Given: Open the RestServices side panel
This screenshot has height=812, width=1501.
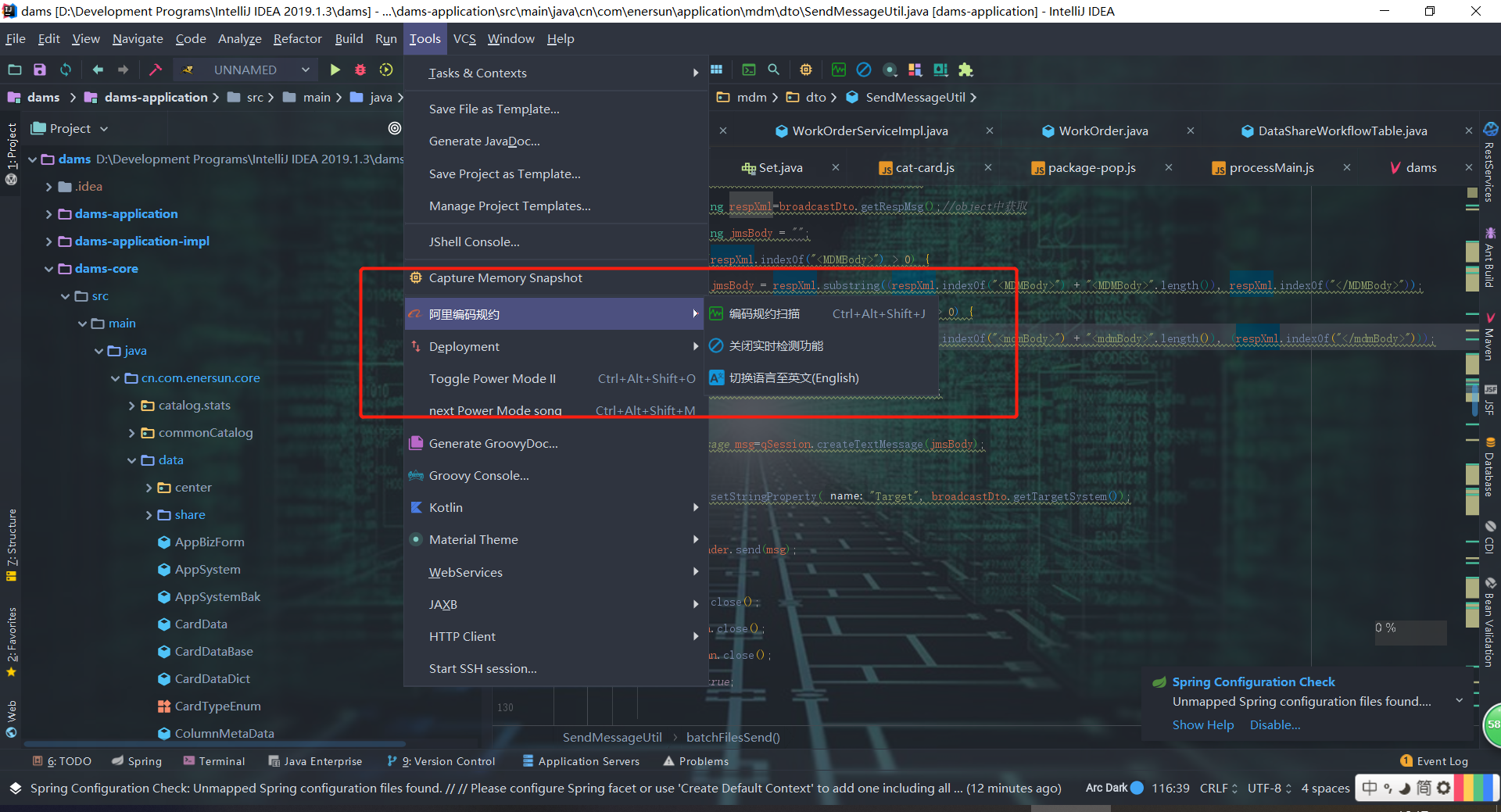Looking at the screenshot, I should [x=1490, y=163].
